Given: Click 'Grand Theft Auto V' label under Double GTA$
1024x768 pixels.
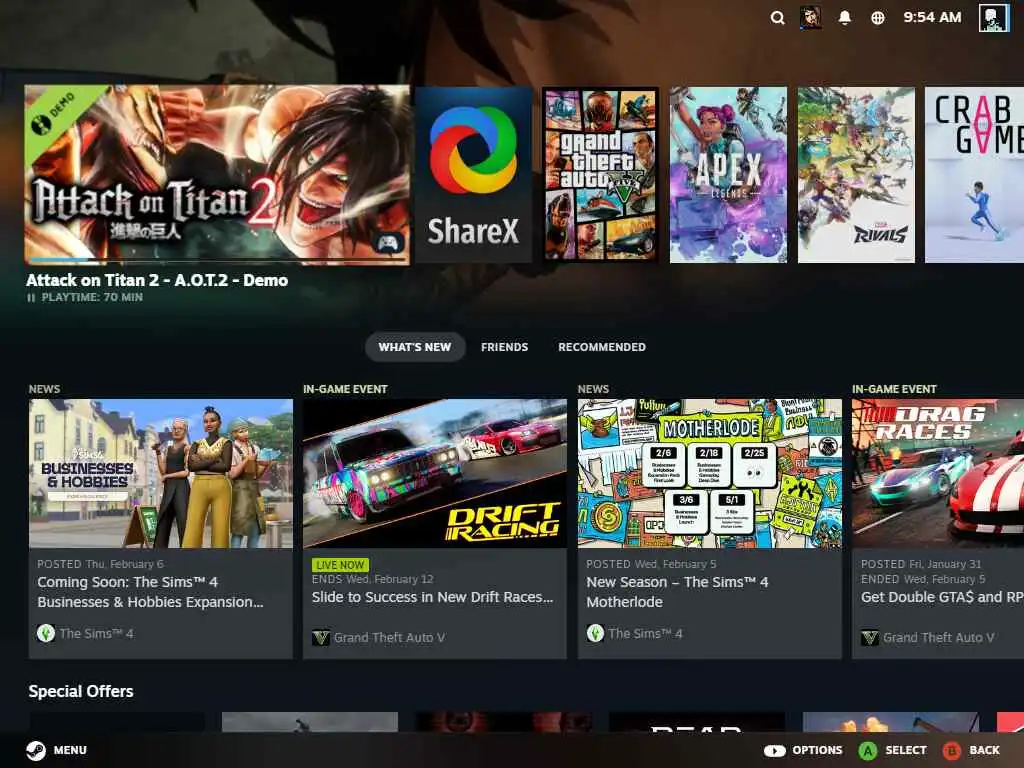Looking at the screenshot, I should pyautogui.click(x=939, y=637).
